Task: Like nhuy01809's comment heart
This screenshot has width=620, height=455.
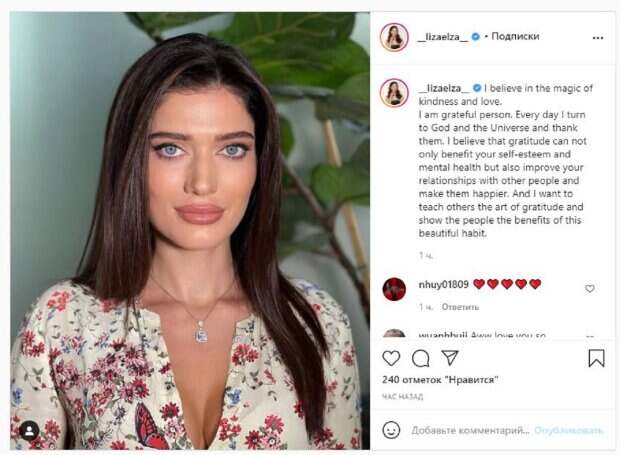Action: tap(590, 289)
